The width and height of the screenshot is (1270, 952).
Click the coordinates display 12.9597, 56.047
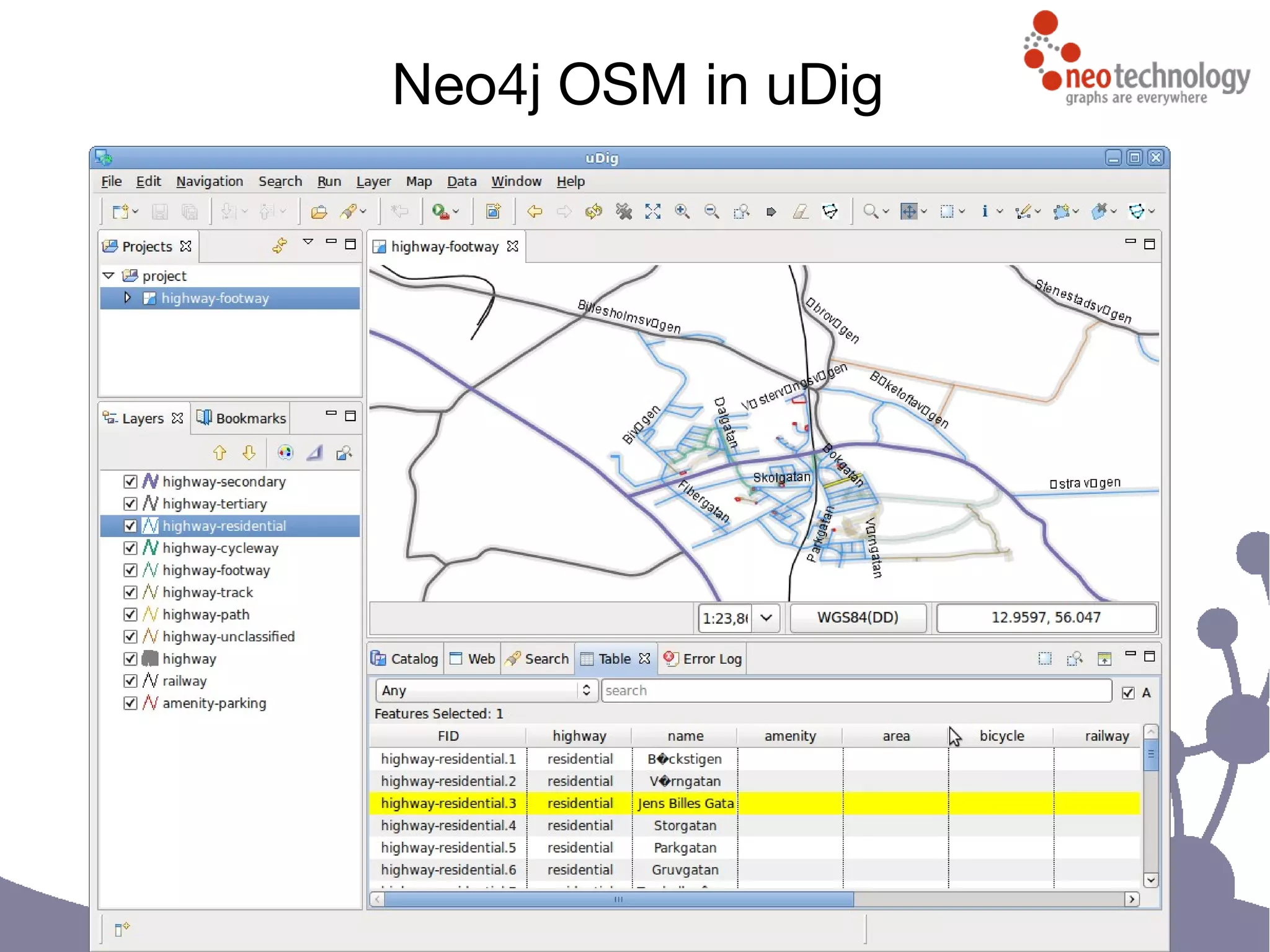tap(1046, 618)
